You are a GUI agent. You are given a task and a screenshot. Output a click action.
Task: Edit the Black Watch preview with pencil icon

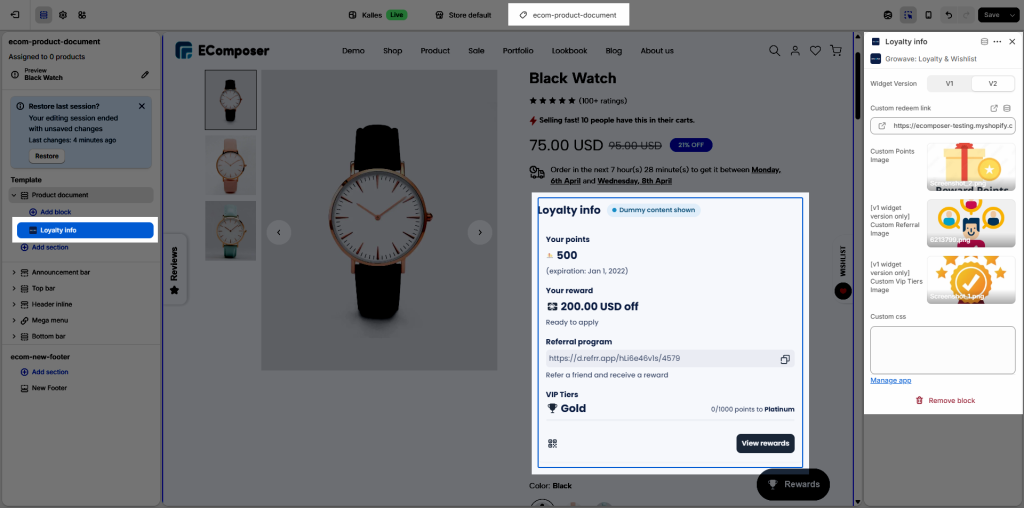[145, 74]
